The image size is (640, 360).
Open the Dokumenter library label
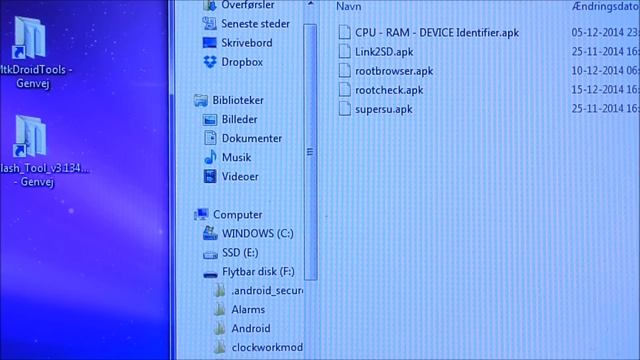coord(252,138)
